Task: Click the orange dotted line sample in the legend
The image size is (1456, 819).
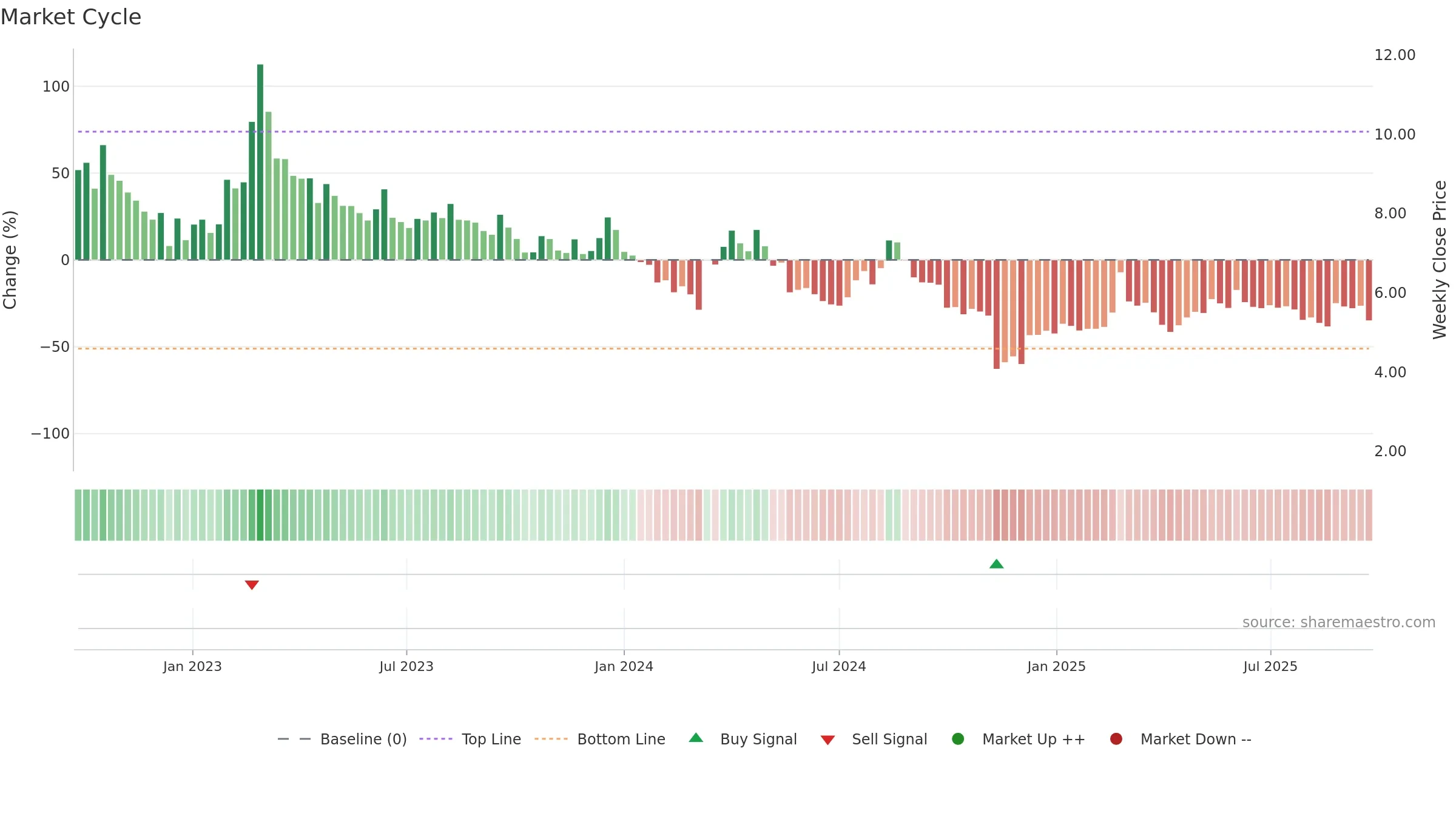Action: point(551,739)
